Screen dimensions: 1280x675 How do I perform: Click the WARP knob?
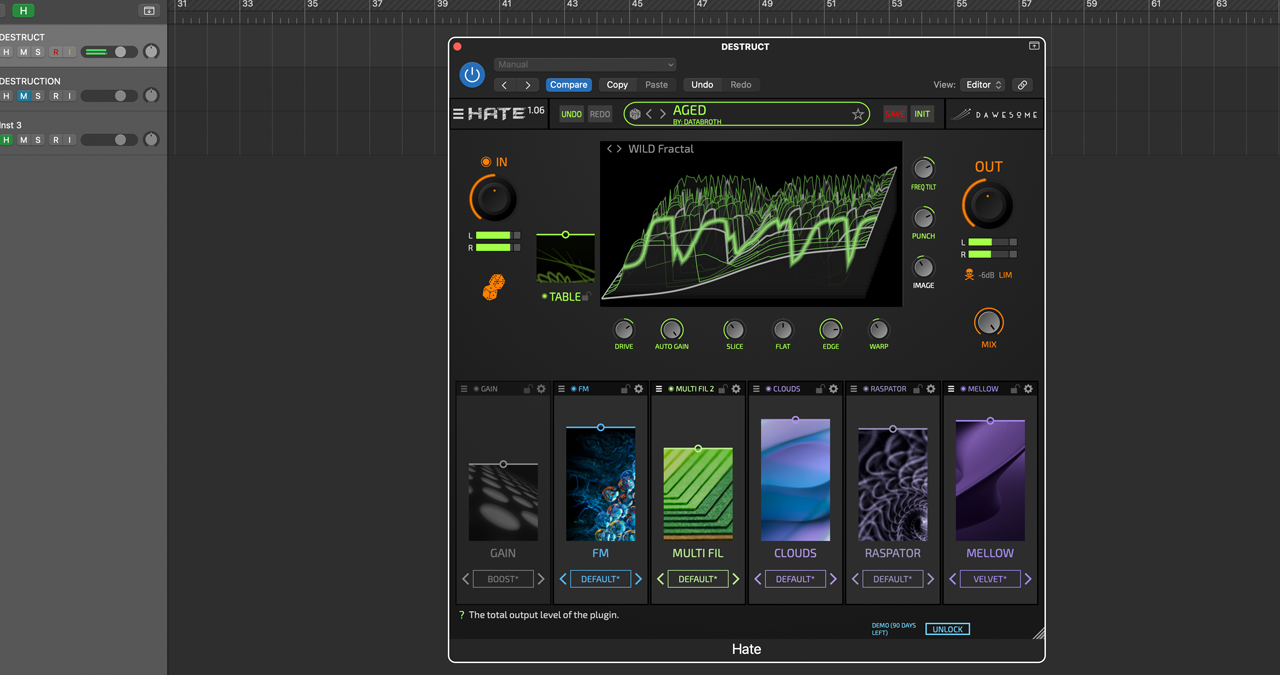[x=879, y=329]
